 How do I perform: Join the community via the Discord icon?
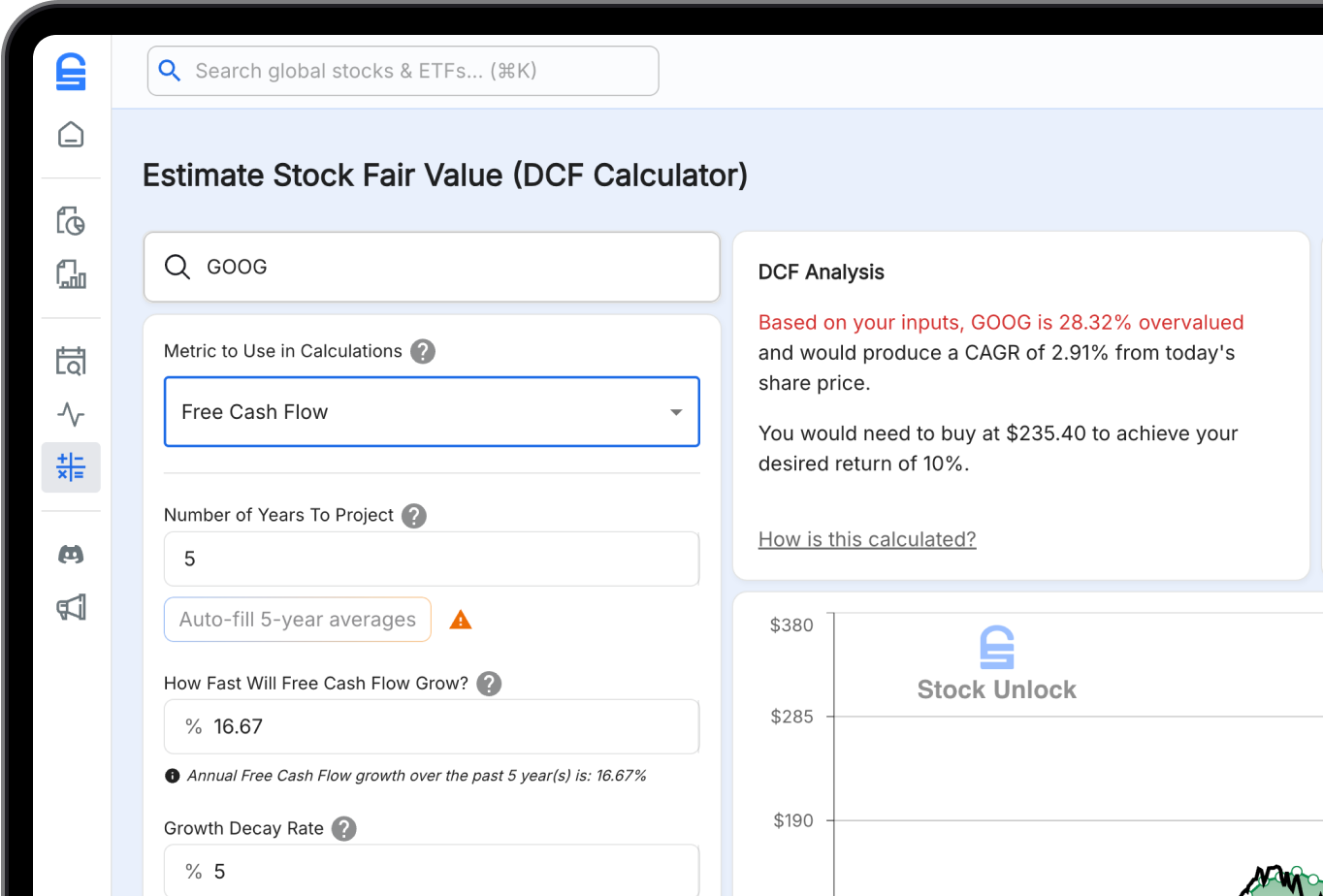click(70, 554)
